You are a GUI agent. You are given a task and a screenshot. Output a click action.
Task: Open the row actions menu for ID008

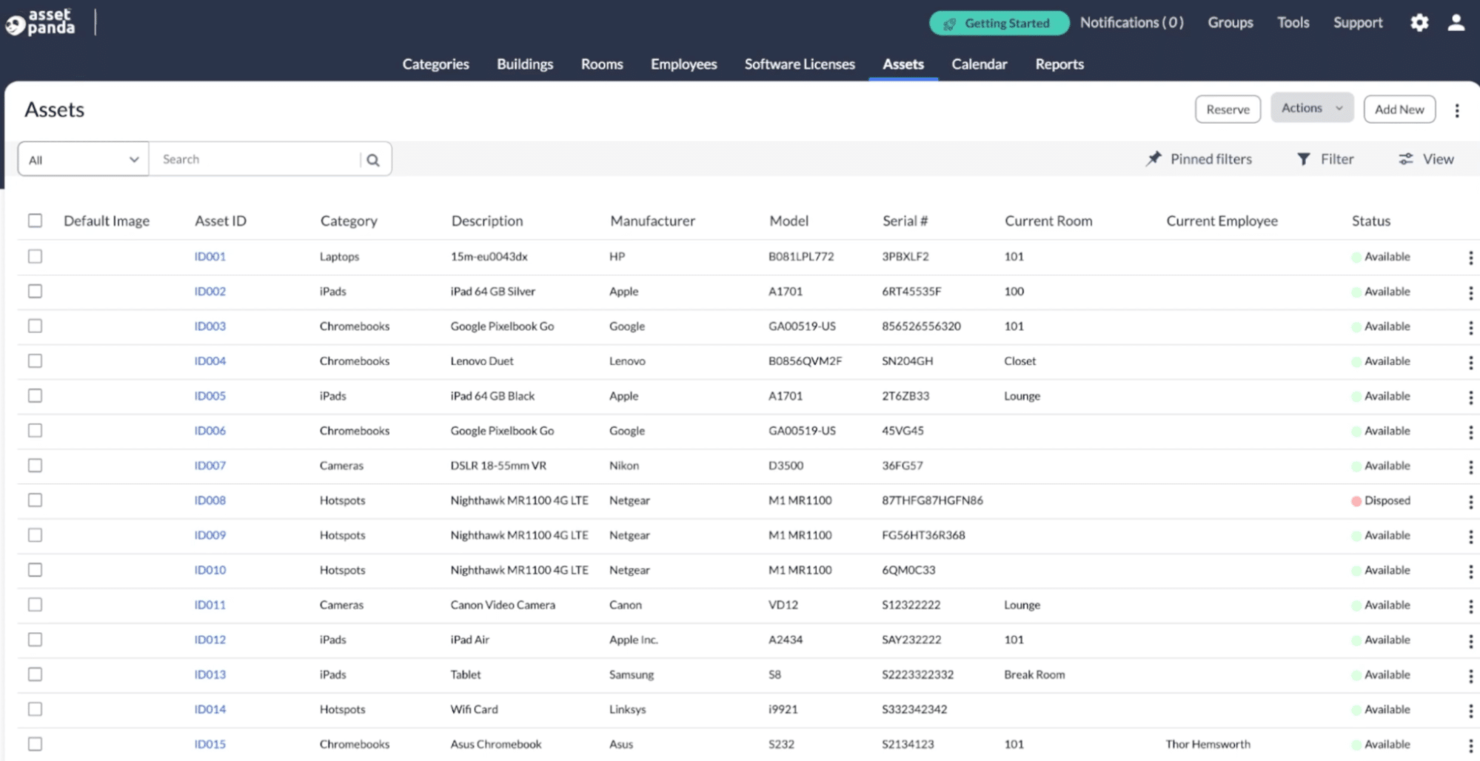[x=1470, y=500]
